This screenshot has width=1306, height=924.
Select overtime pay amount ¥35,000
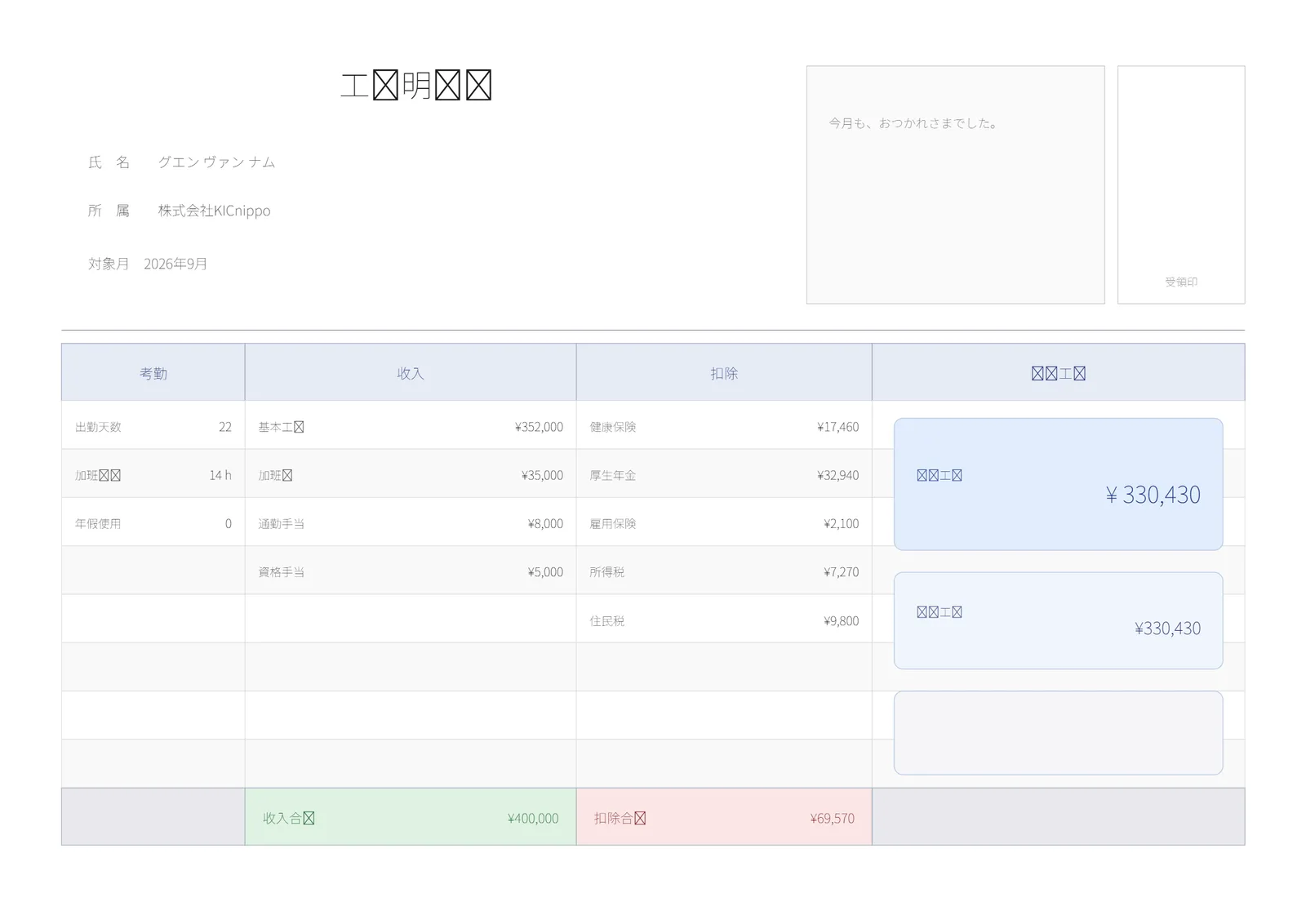click(542, 475)
